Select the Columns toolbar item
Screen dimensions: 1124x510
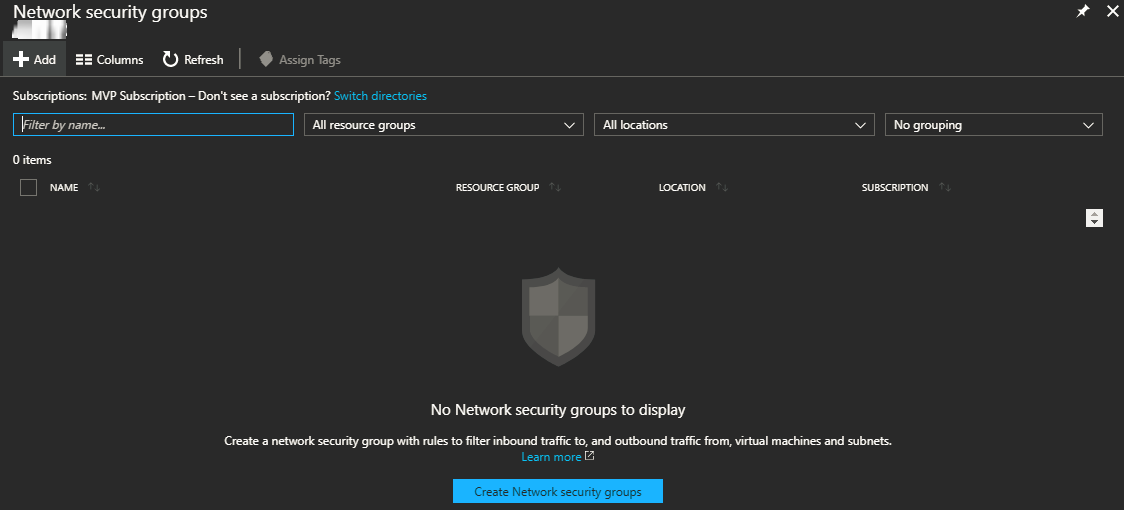(x=110, y=60)
